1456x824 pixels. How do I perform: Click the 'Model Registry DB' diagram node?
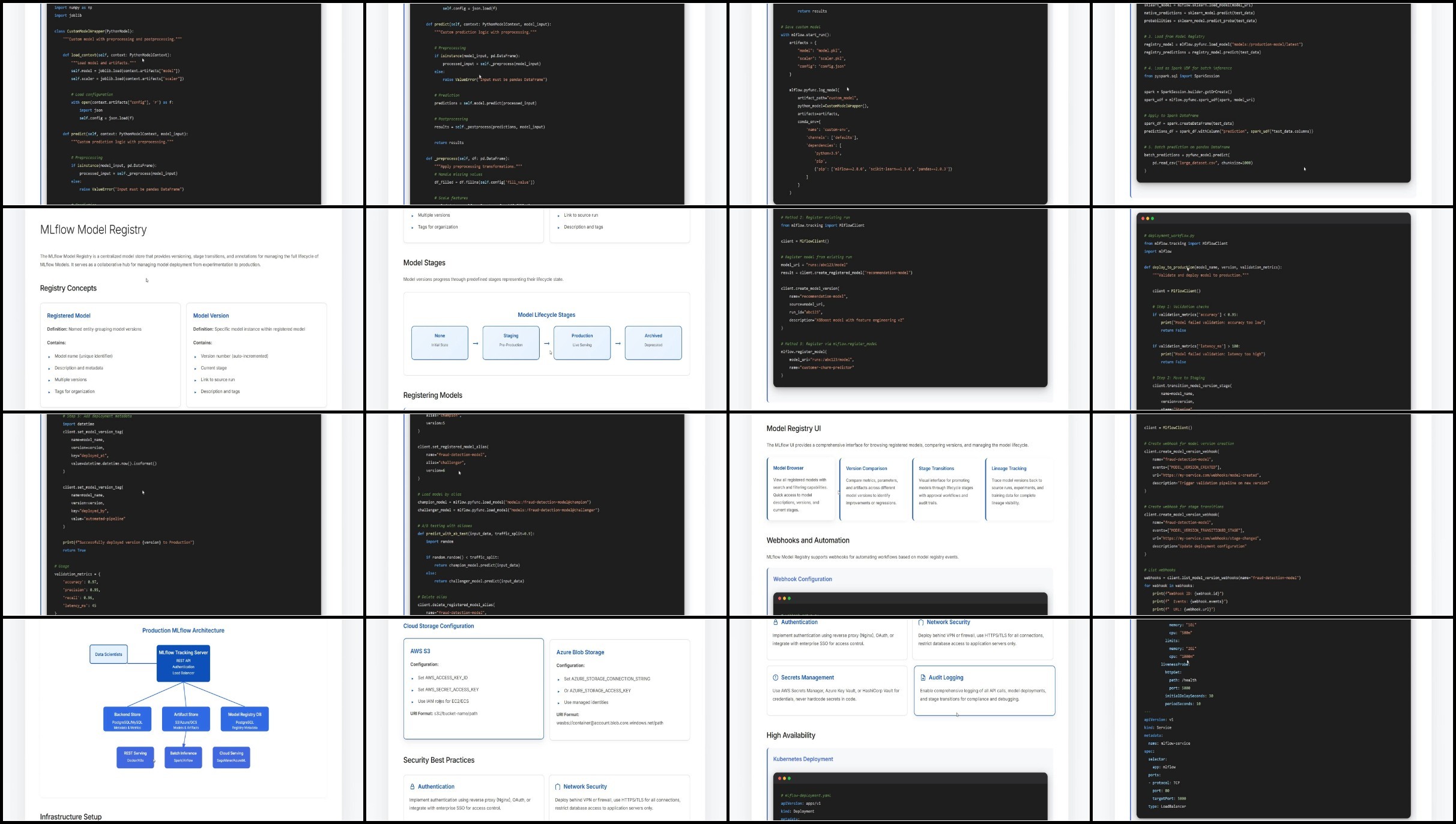(x=245, y=719)
